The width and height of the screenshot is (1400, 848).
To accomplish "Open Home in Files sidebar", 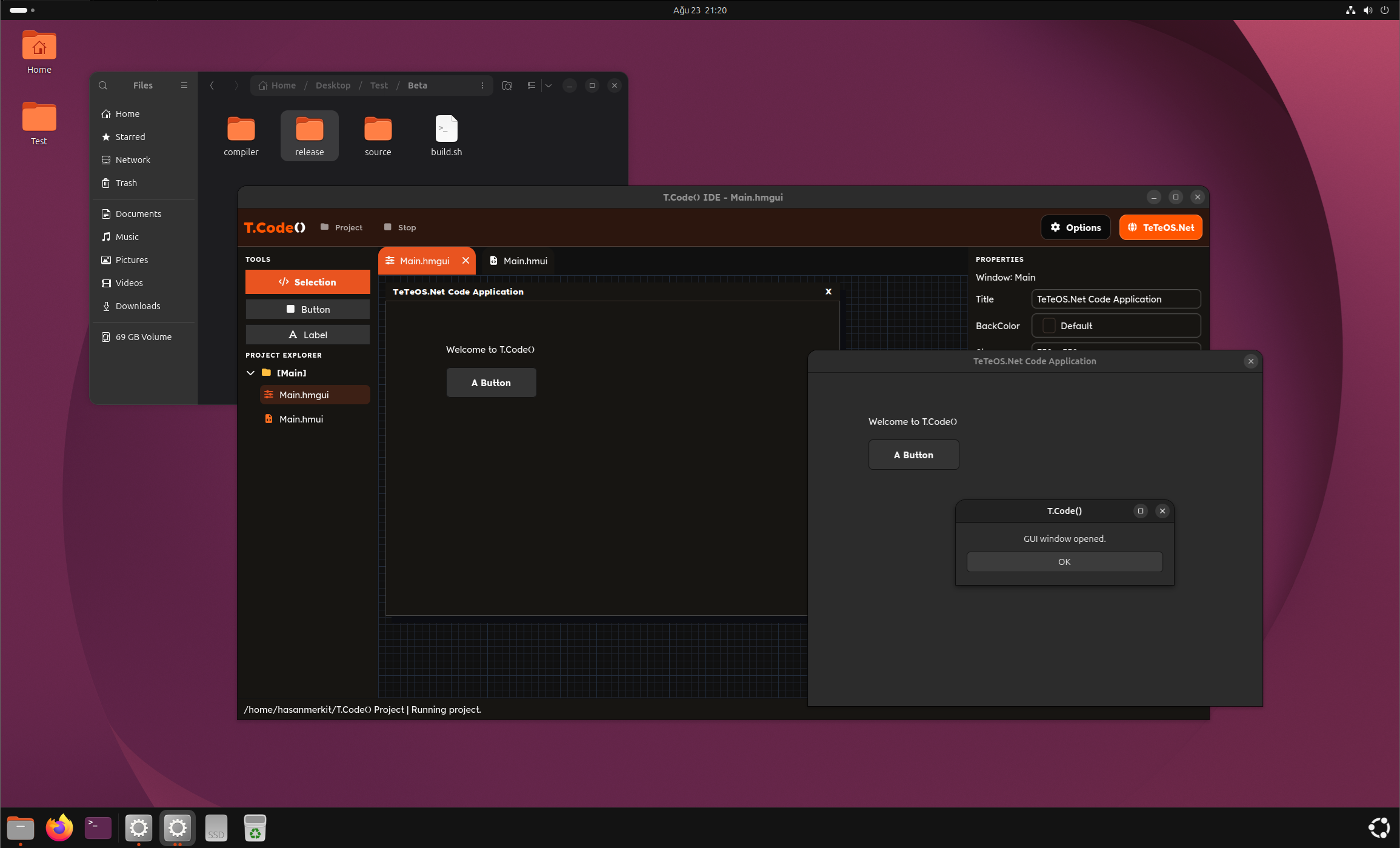I will (x=144, y=114).
